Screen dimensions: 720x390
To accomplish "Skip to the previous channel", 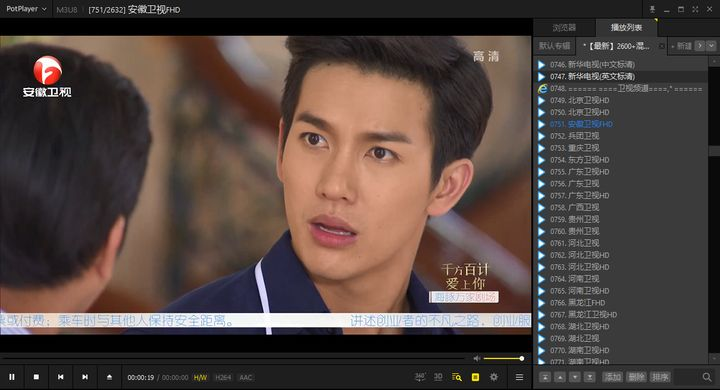I will click(61, 377).
